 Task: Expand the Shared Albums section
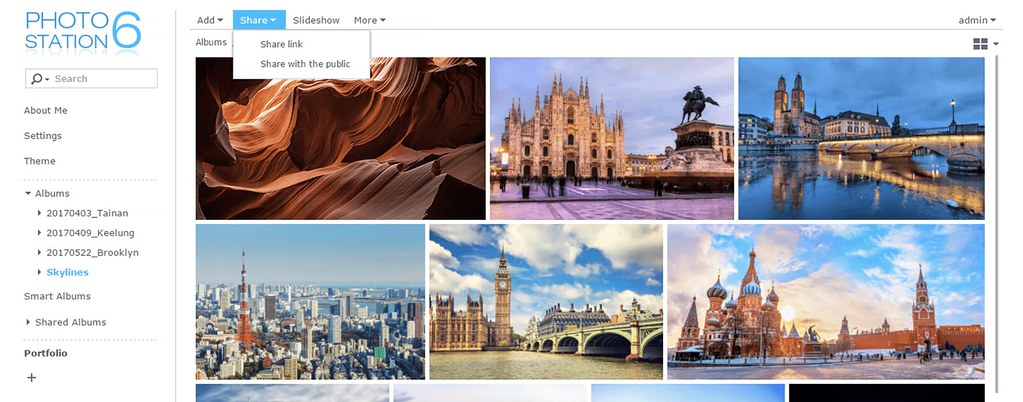pos(28,323)
